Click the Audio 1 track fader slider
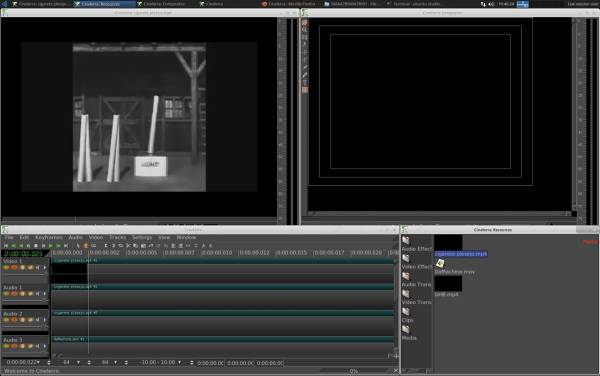This screenshot has width=600, height=376. click(x=25, y=301)
